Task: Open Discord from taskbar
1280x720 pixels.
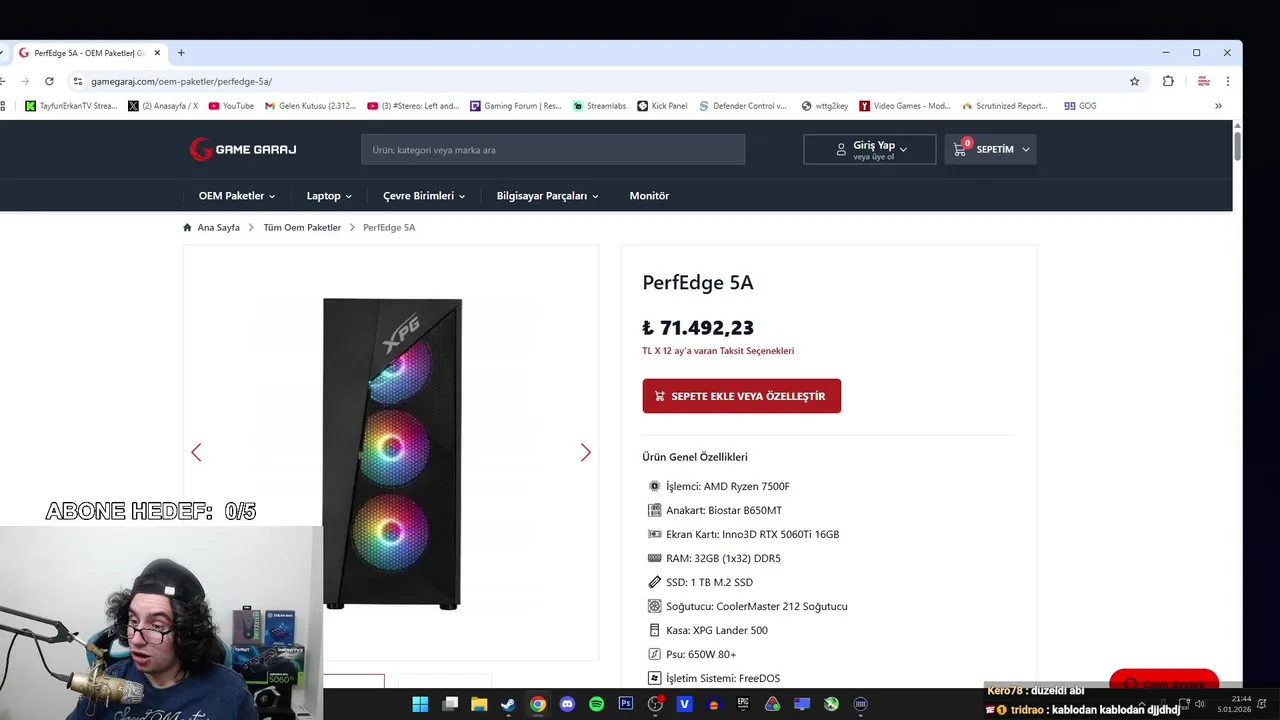Action: (567, 704)
